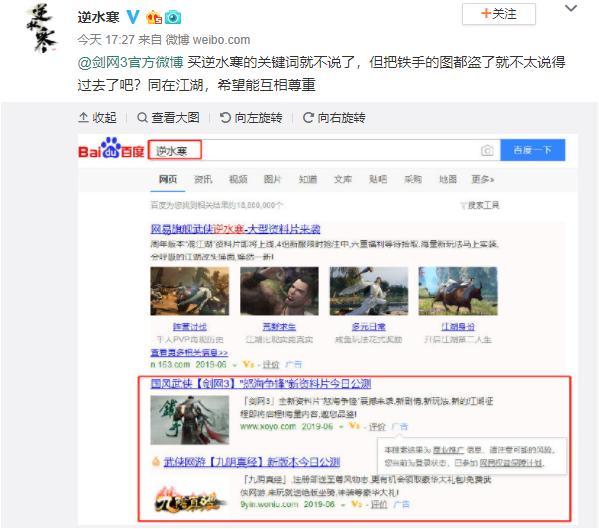This screenshot has height=529, width=599.
Task: Click the n.163.com result URL
Action: [170, 365]
